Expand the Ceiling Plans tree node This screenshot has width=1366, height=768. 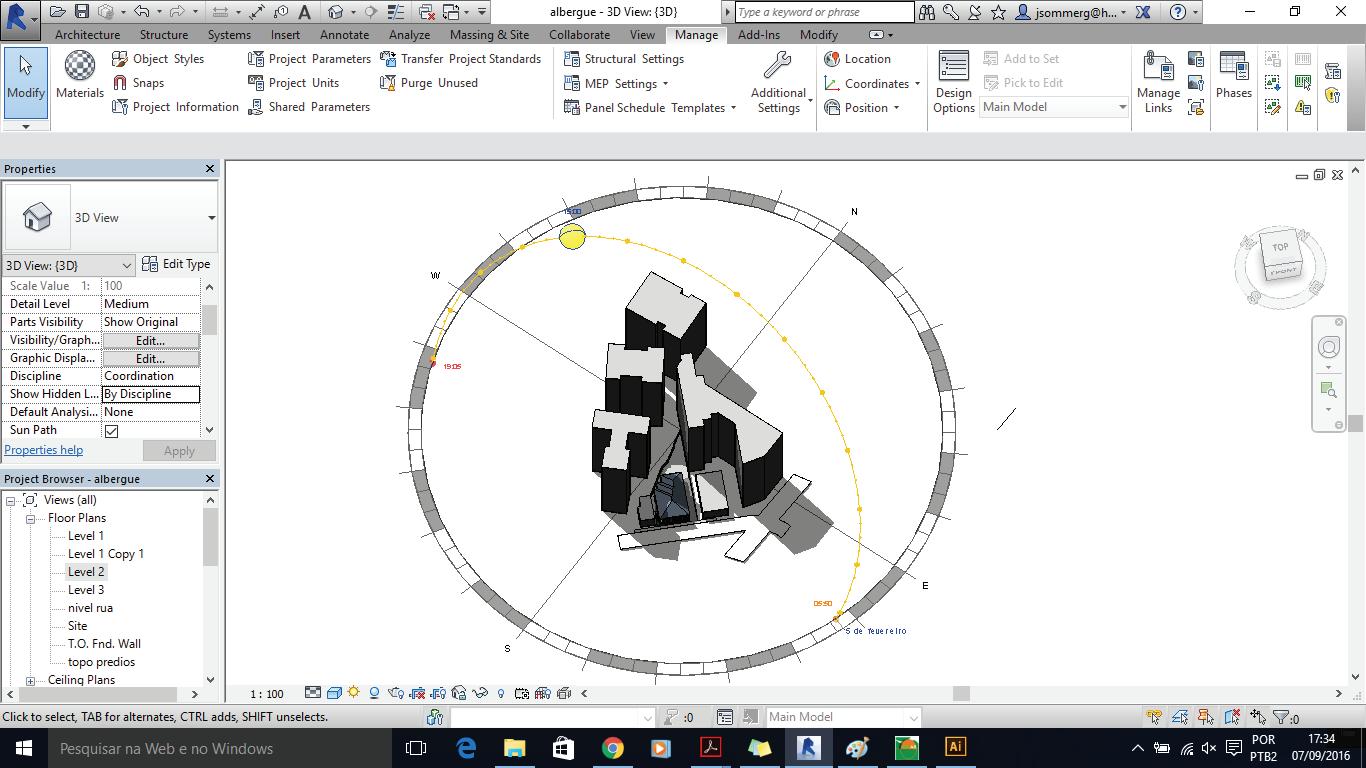31,680
